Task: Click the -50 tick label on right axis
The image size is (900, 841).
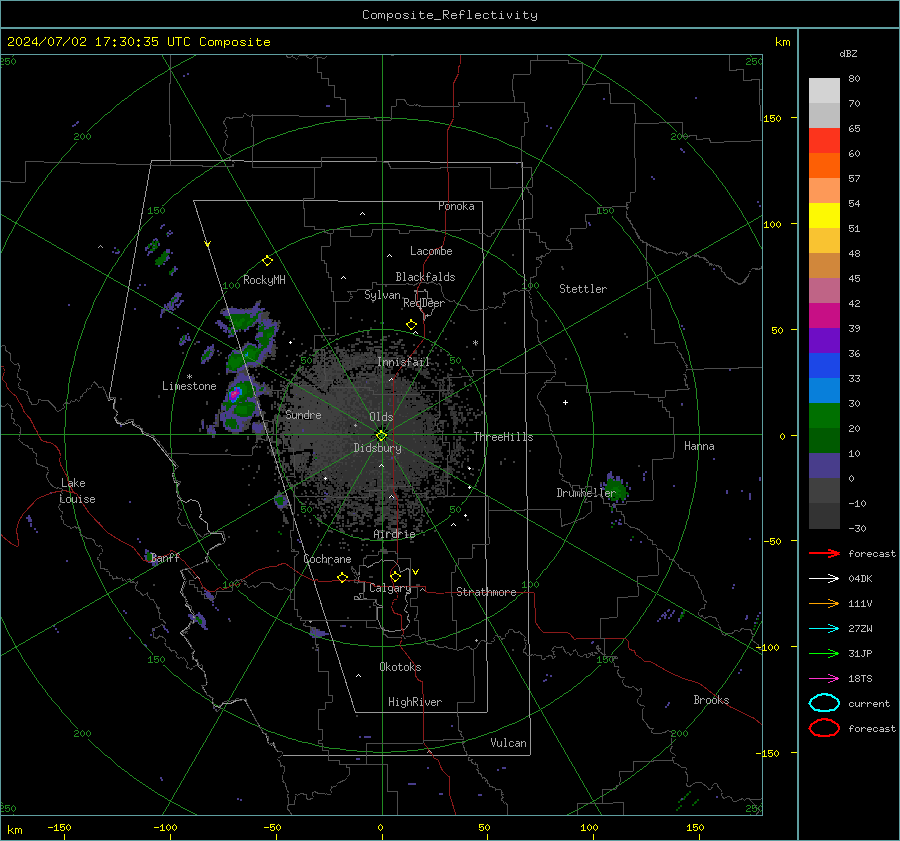Action: pos(774,541)
